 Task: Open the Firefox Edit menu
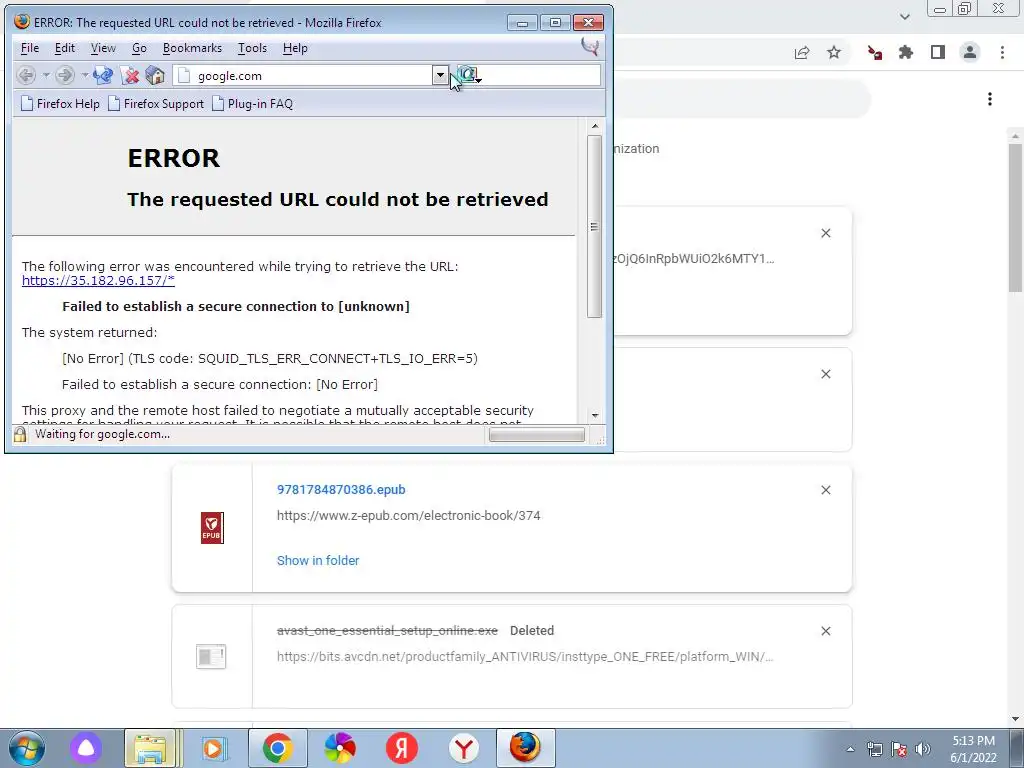(65, 48)
